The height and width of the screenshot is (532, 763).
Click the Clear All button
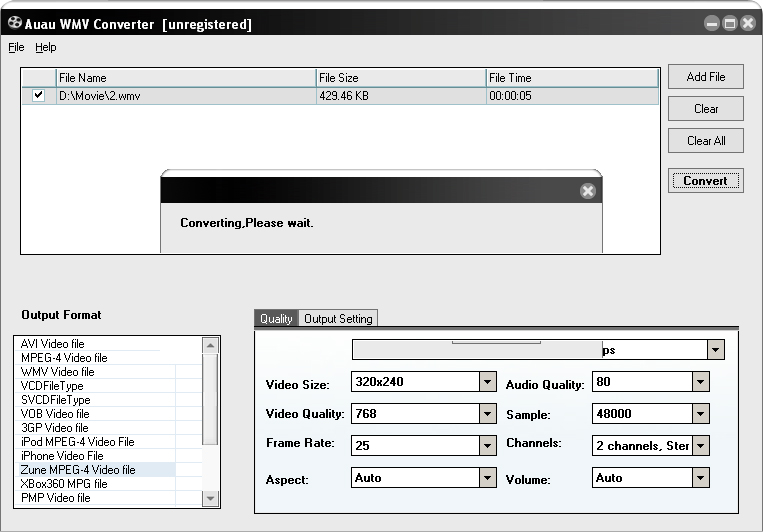click(x=706, y=141)
